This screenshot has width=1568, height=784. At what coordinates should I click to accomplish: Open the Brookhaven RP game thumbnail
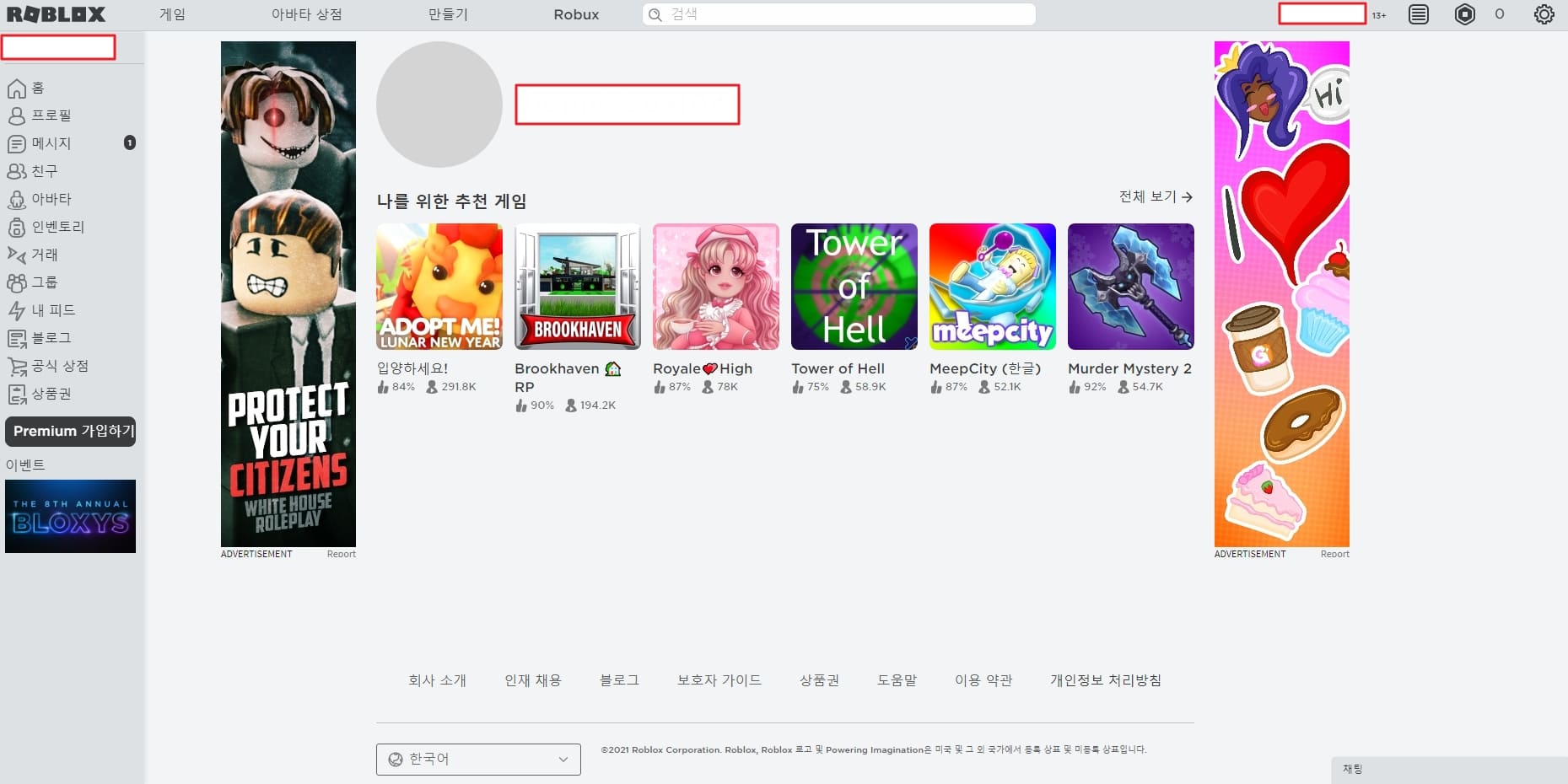(x=578, y=287)
